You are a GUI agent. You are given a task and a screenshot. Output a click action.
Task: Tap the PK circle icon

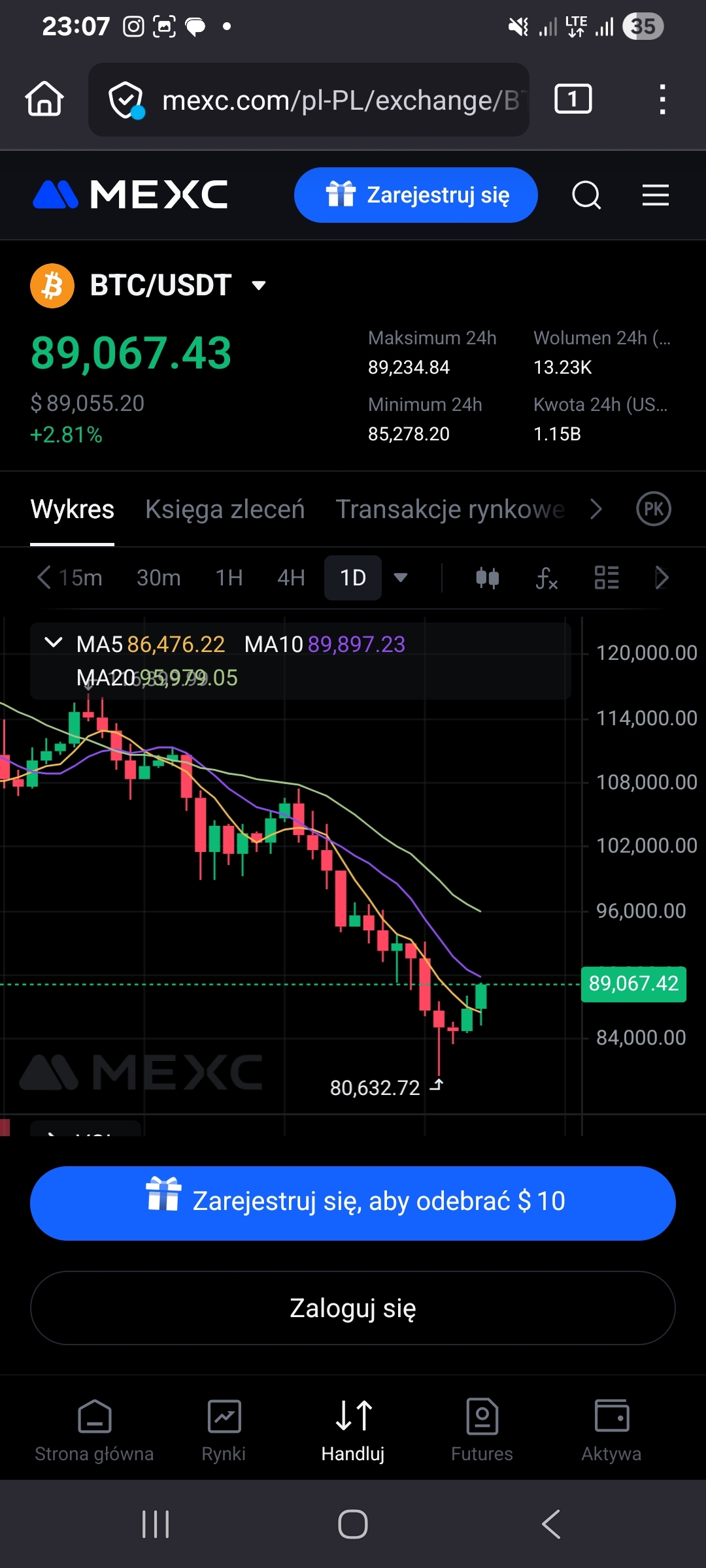point(654,509)
